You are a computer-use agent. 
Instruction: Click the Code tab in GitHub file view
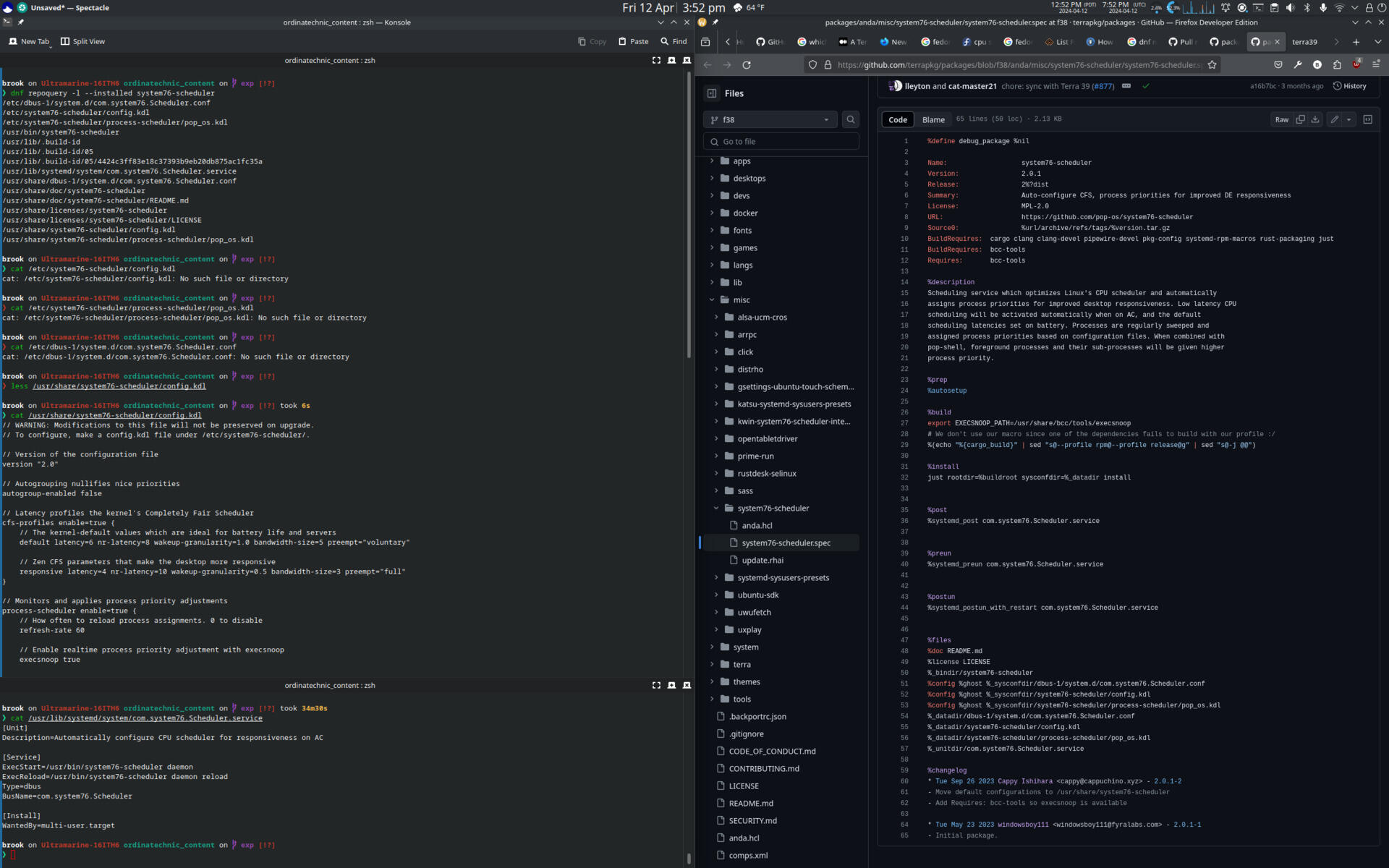[x=897, y=119]
